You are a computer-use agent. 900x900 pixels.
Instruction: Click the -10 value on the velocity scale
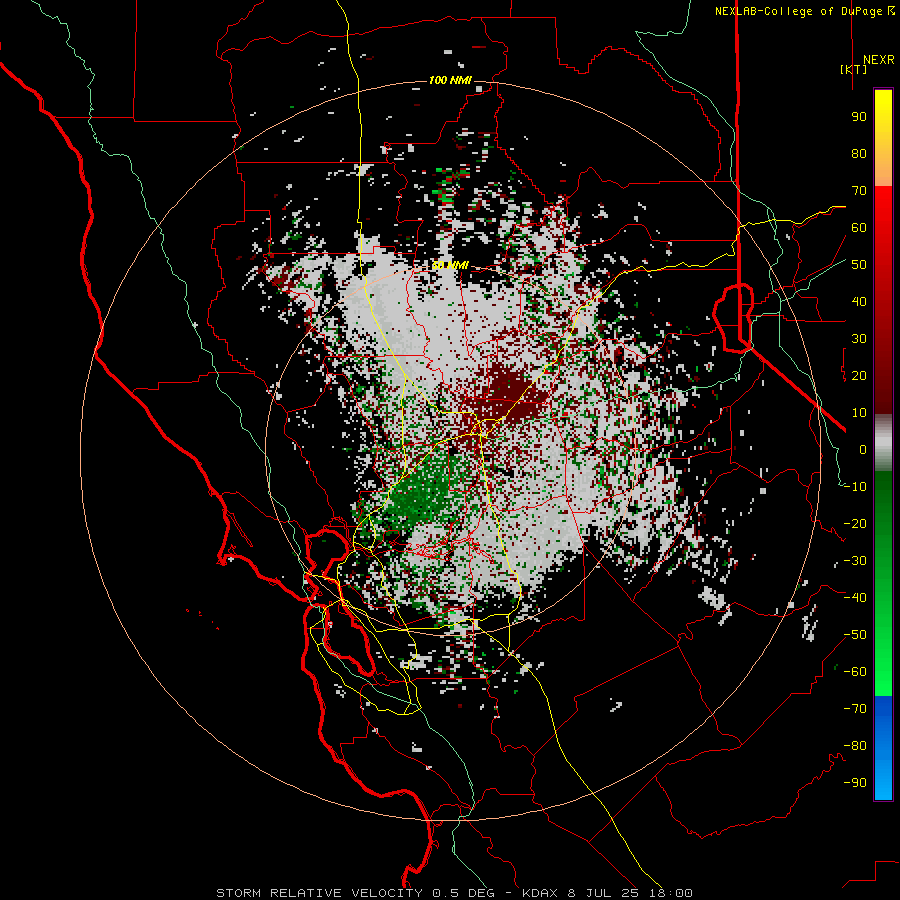[855, 487]
